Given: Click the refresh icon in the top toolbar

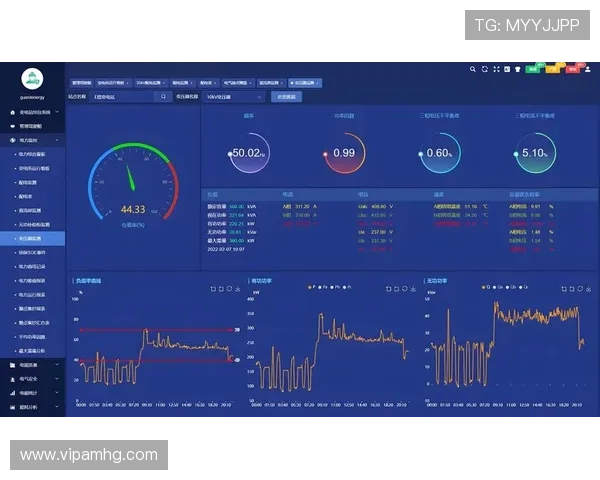Looking at the screenshot, I should click(x=484, y=69).
